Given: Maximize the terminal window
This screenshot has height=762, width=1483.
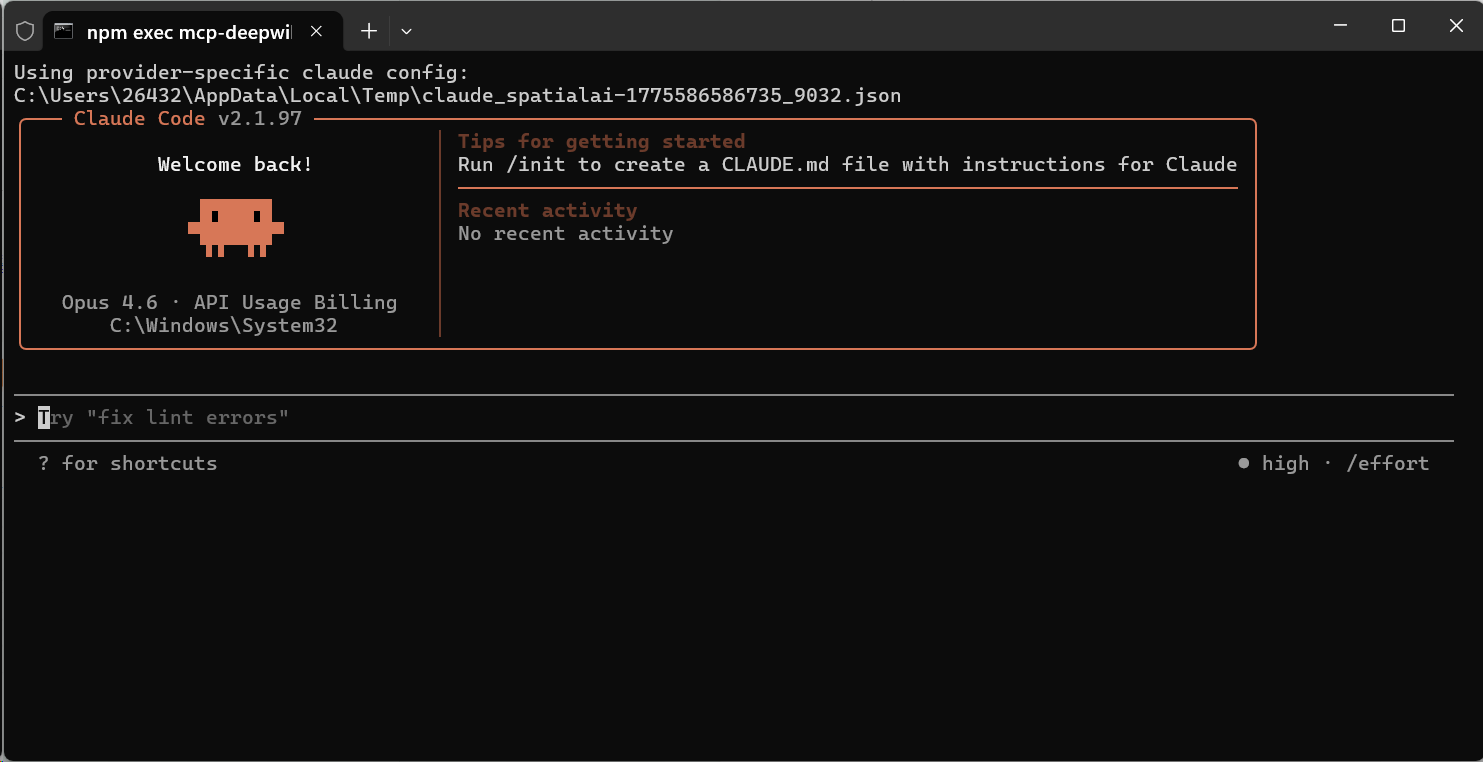Looking at the screenshot, I should click(x=1399, y=26).
